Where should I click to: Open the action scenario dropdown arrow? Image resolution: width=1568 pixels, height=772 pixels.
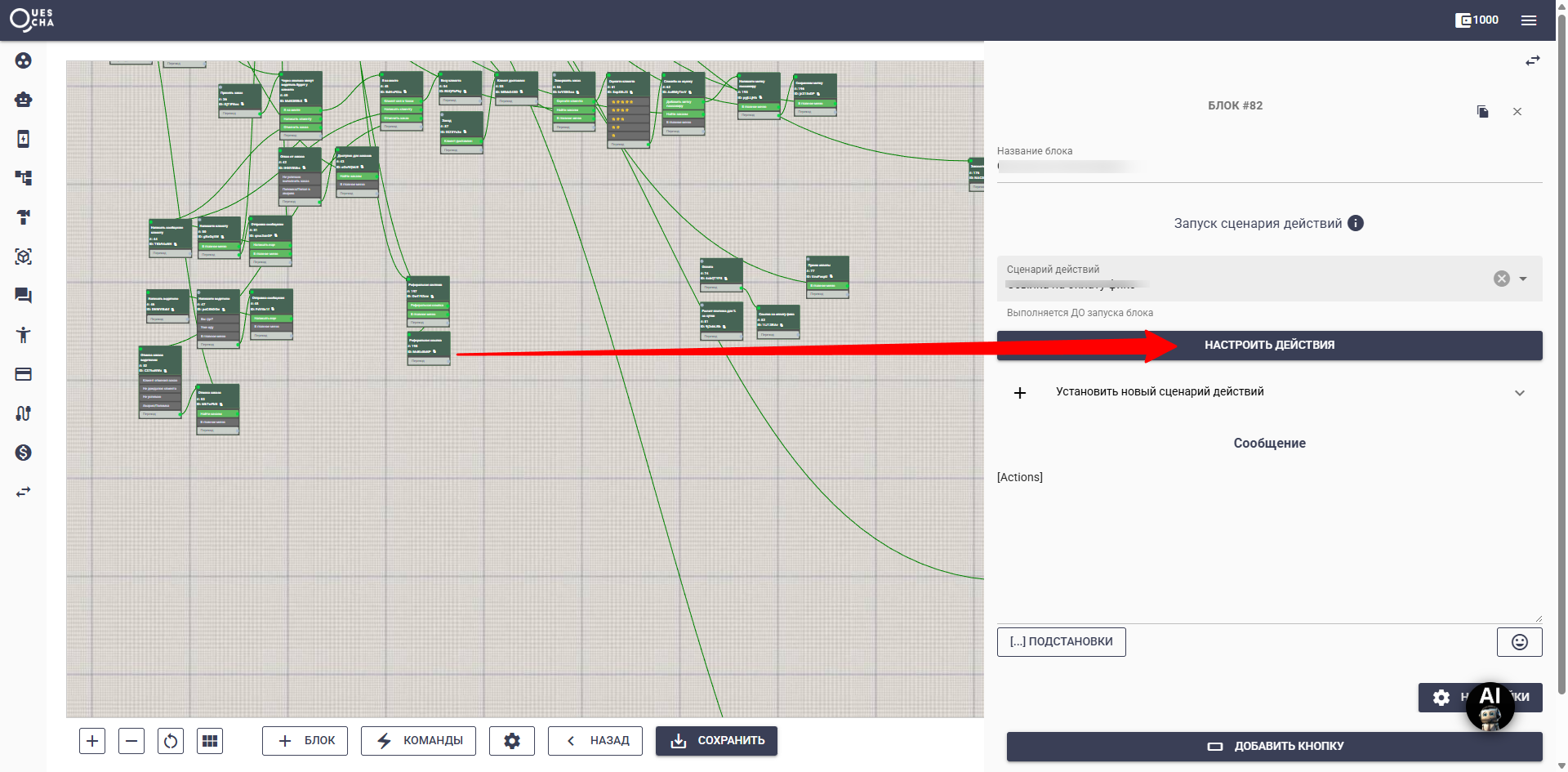pos(1523,279)
